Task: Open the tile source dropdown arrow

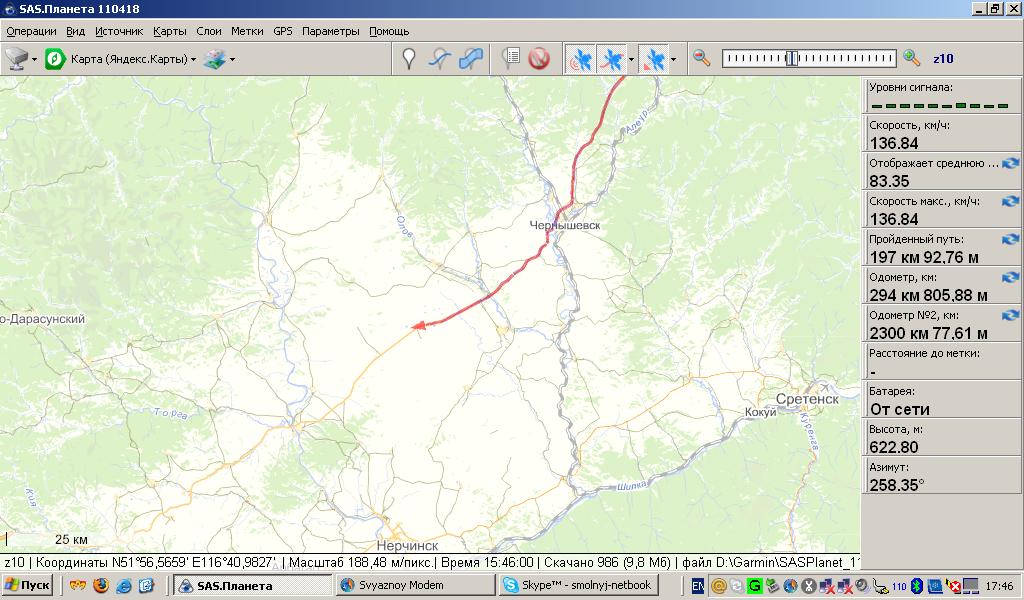Action: (34, 59)
